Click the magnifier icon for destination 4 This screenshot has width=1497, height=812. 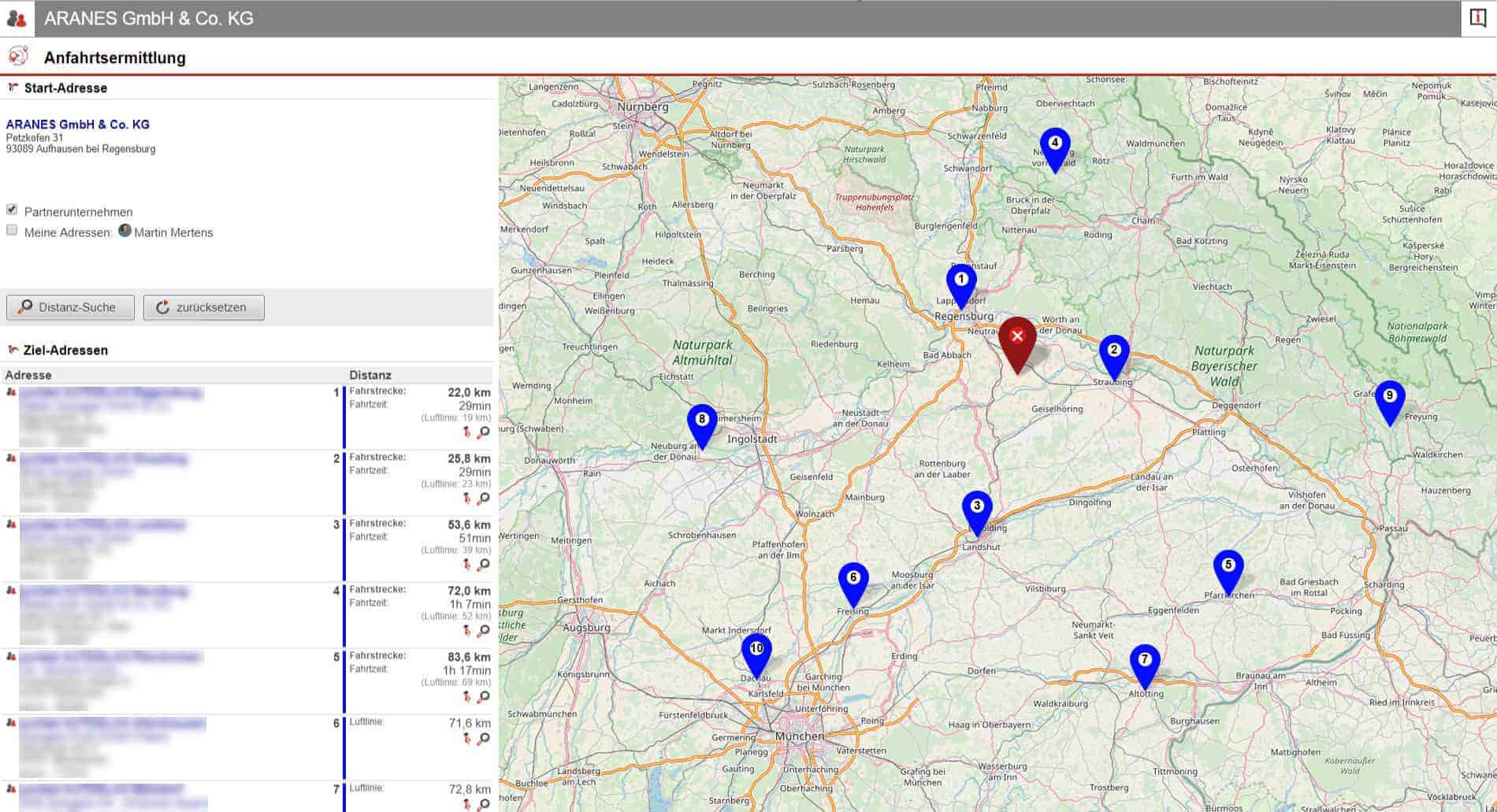tap(484, 630)
